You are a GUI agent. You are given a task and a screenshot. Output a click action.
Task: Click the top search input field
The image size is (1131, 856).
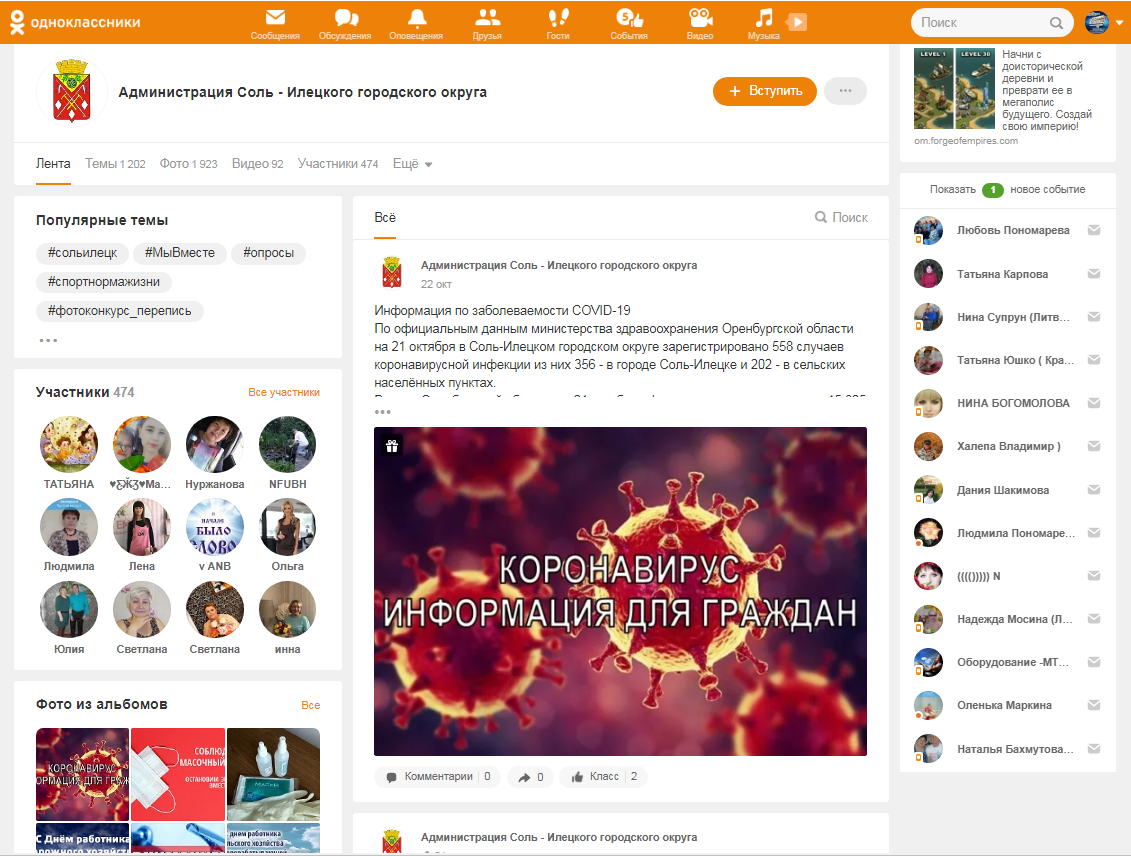coord(980,22)
